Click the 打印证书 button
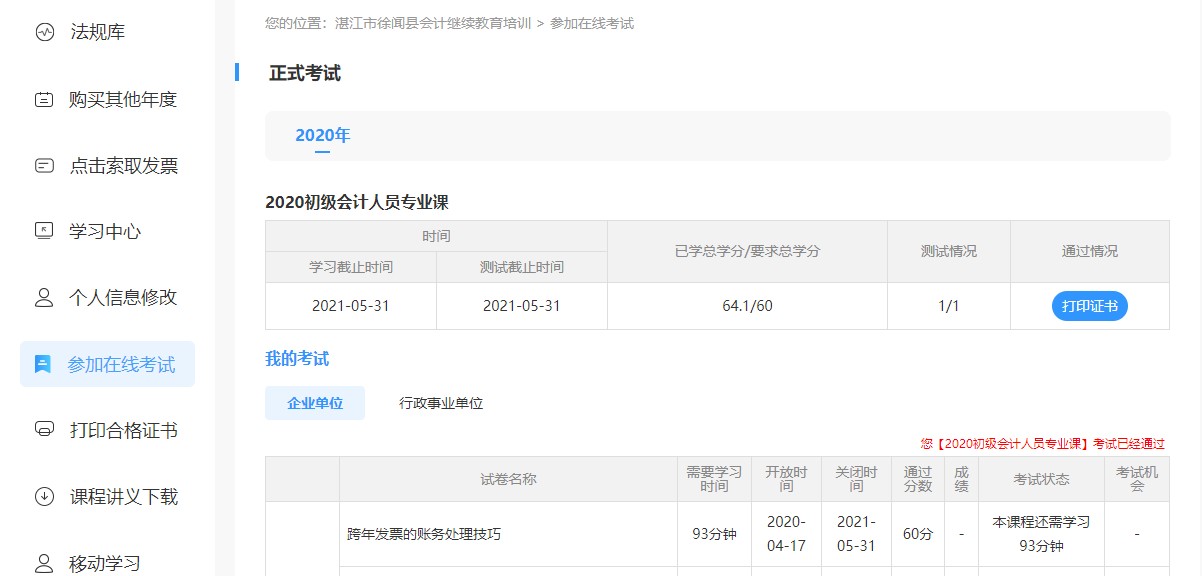This screenshot has width=1202, height=576. pyautogui.click(x=1089, y=306)
